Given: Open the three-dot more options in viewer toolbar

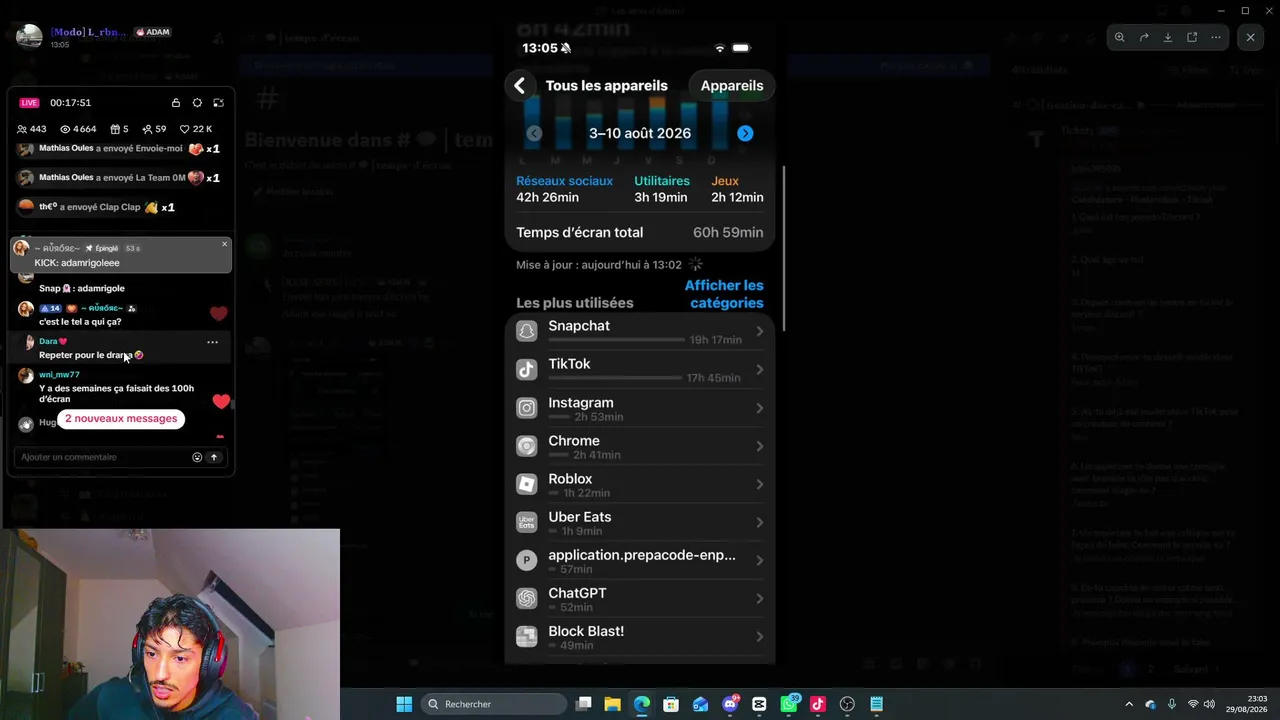Looking at the screenshot, I should (1216, 37).
